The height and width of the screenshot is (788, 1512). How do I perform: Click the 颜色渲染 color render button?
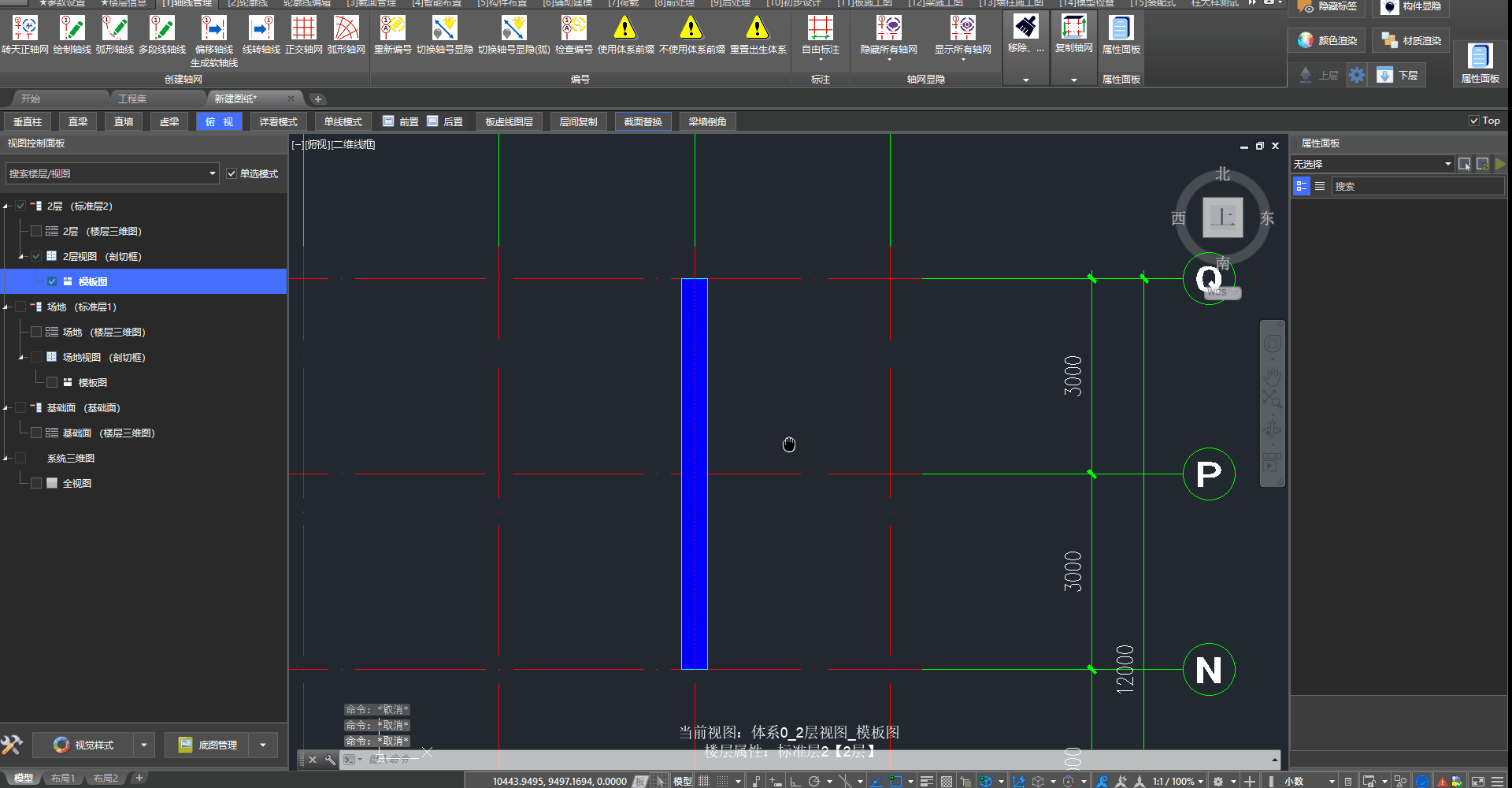[x=1328, y=40]
